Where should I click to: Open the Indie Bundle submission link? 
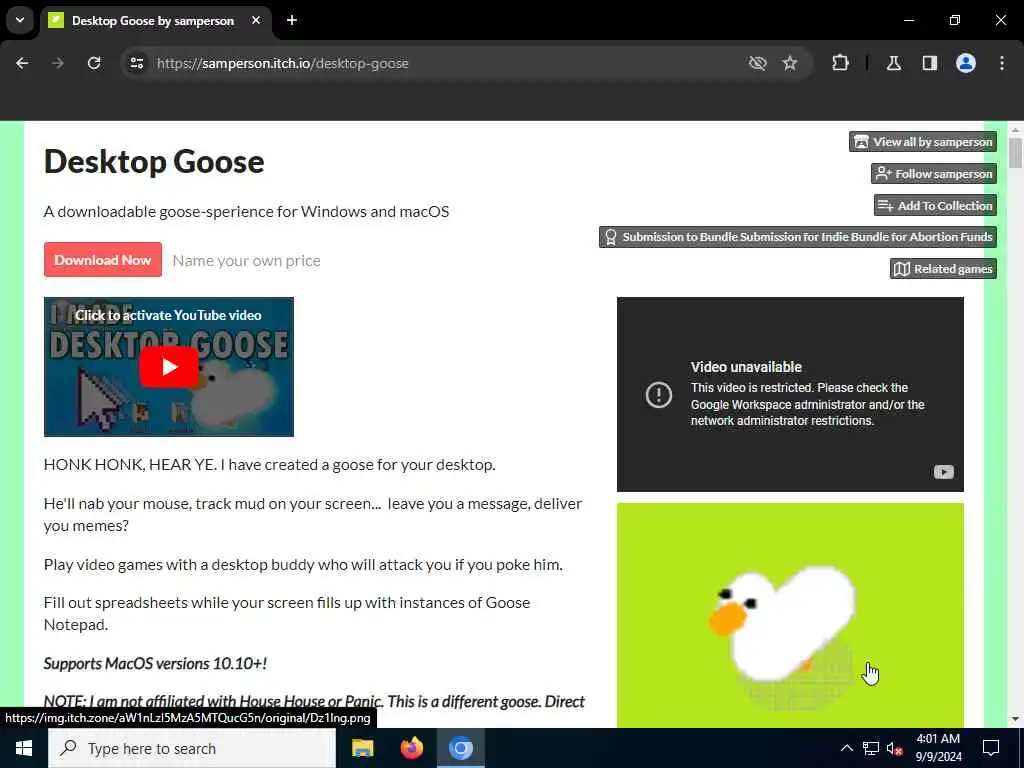798,237
